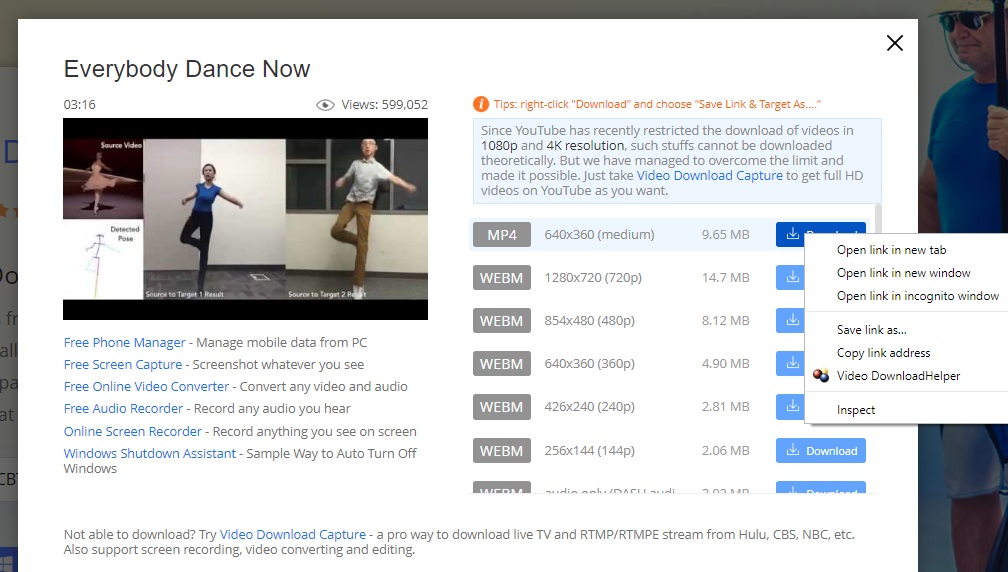Viewport: 1008px width, 572px height.
Task: Open the Free Phone Manager link
Action: [x=124, y=343]
